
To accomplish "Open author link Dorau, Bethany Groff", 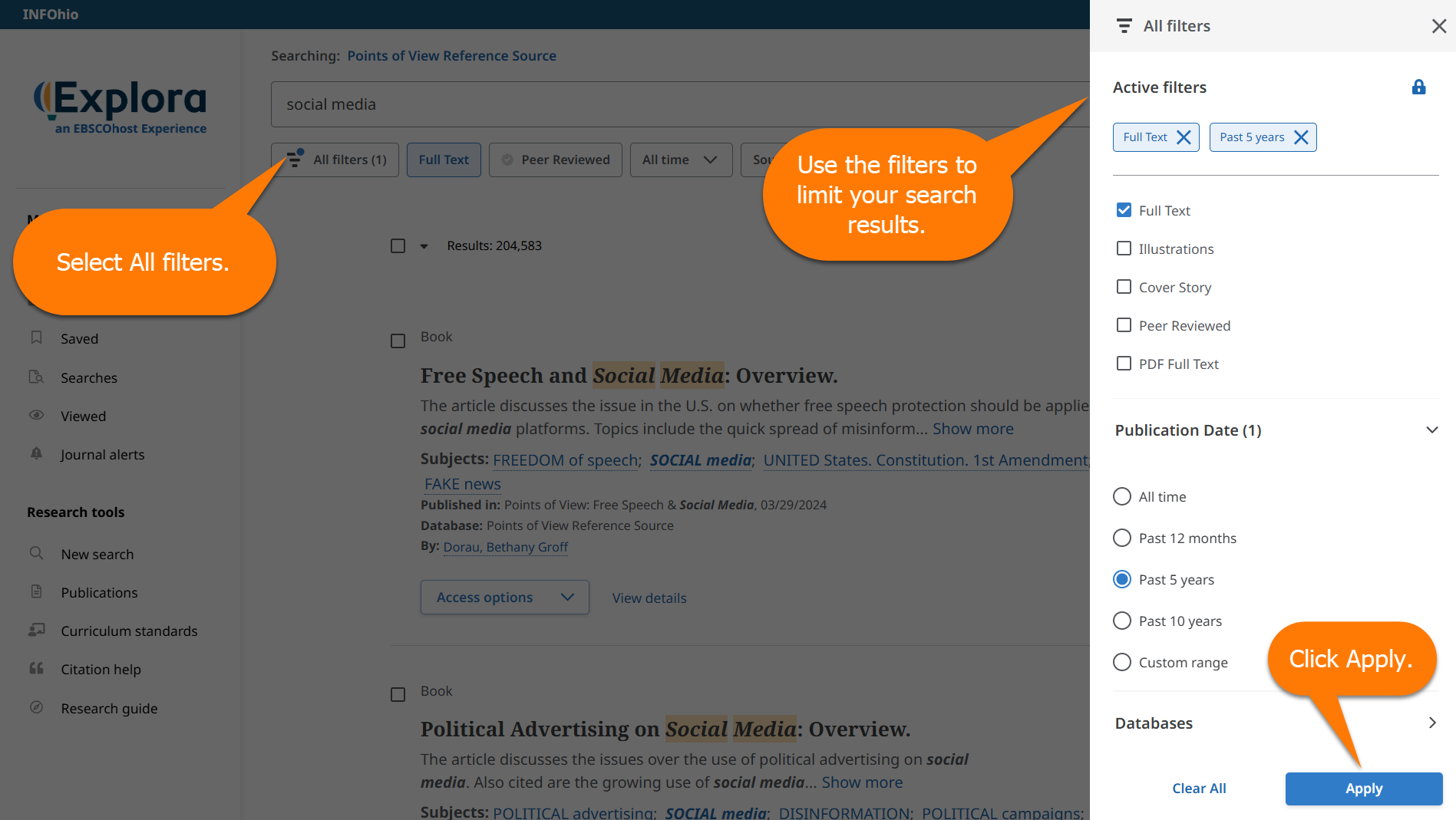I will tap(505, 547).
